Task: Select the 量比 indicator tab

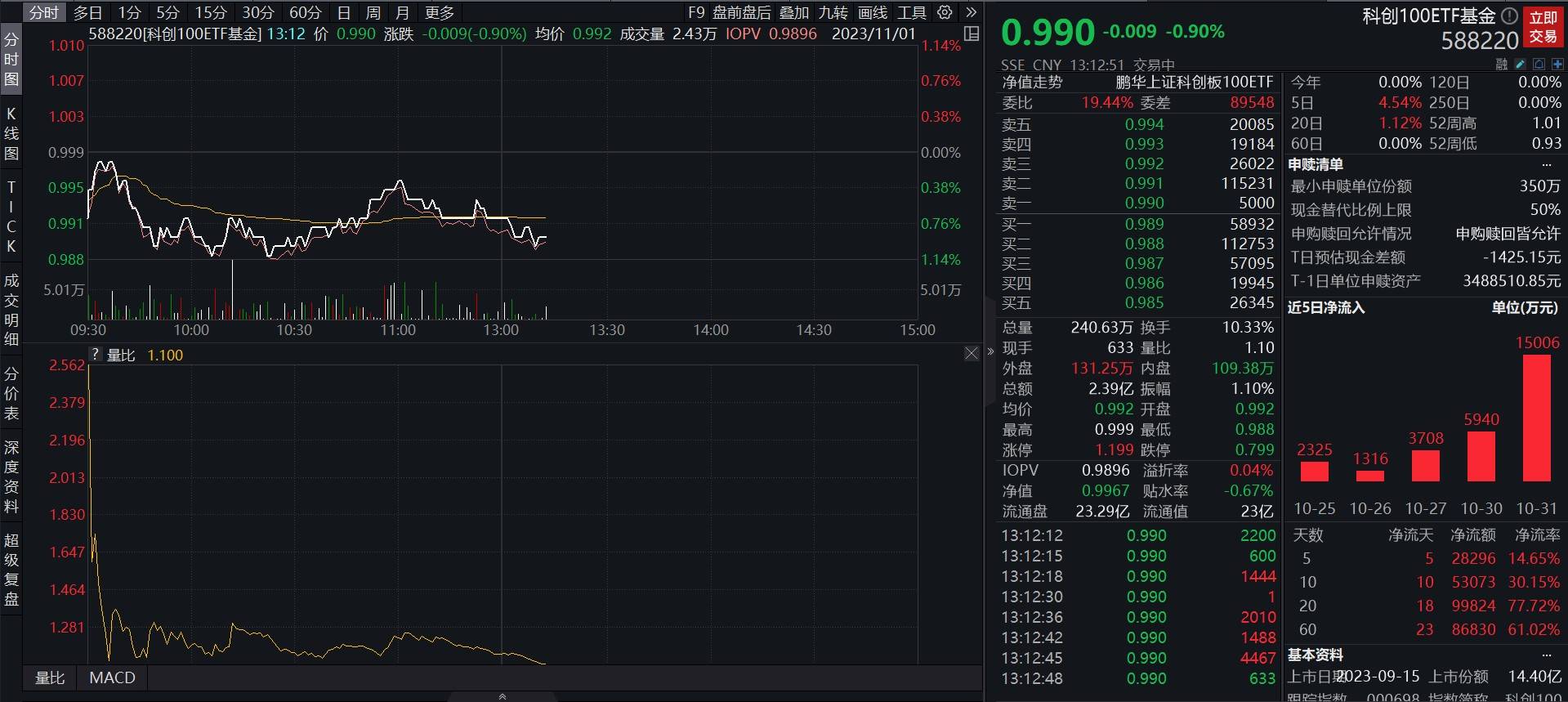Action: (x=49, y=677)
